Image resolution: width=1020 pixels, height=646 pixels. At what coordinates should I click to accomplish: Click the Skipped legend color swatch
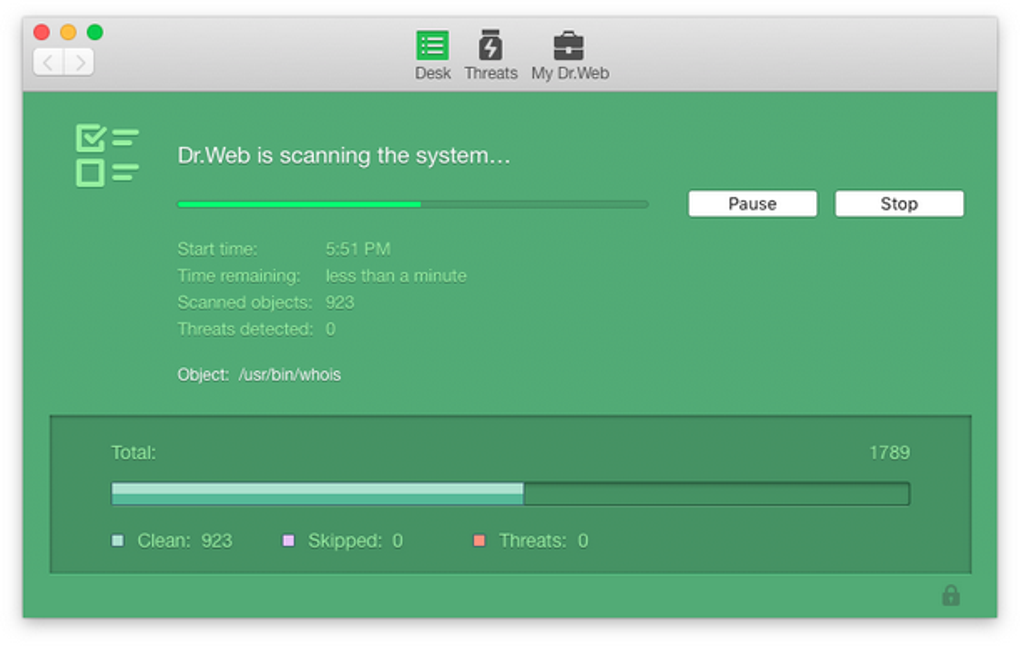pos(288,541)
